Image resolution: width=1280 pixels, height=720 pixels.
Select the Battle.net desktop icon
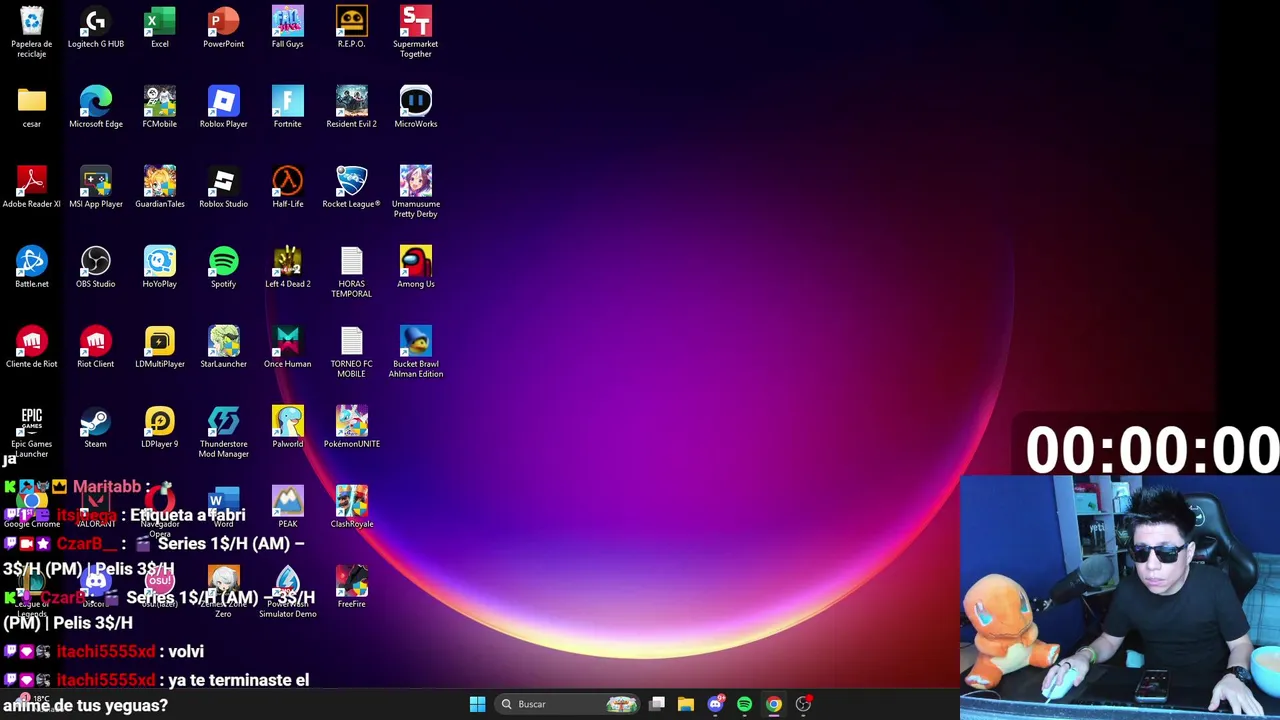[x=32, y=267]
